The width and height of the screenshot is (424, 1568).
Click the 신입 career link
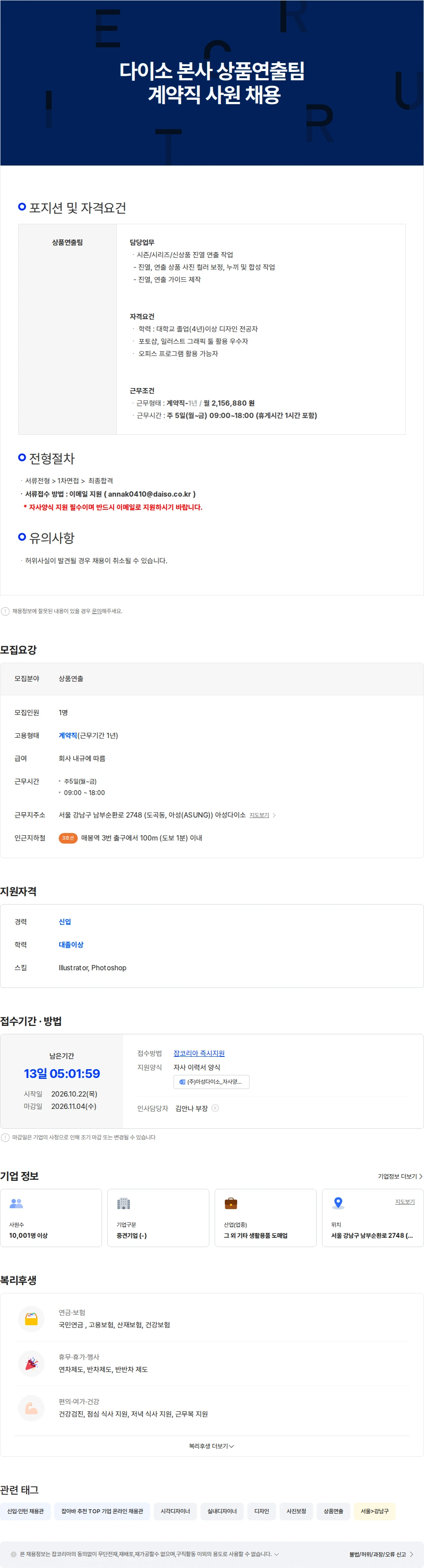(64, 922)
